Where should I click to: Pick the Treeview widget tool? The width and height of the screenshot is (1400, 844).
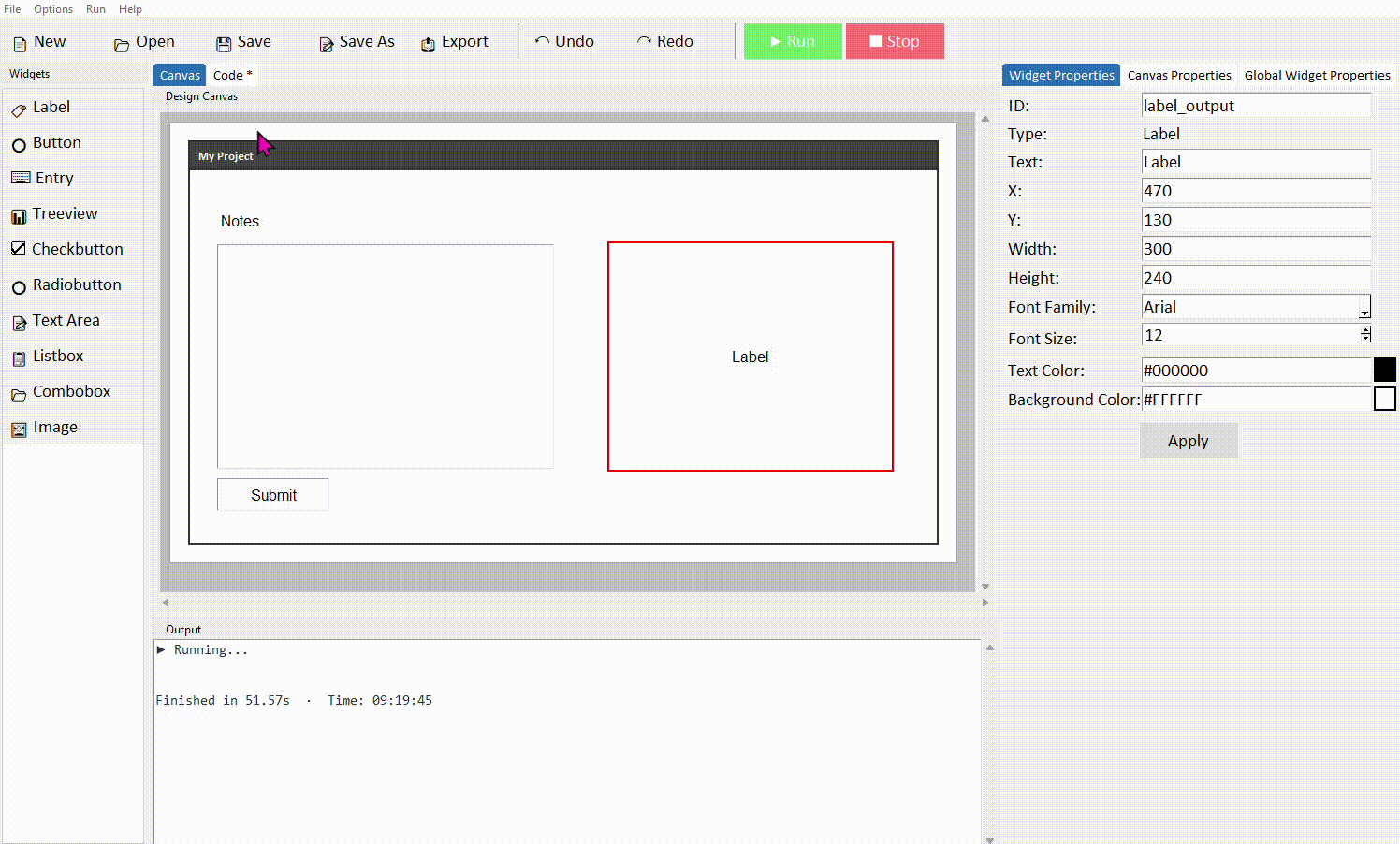66,213
